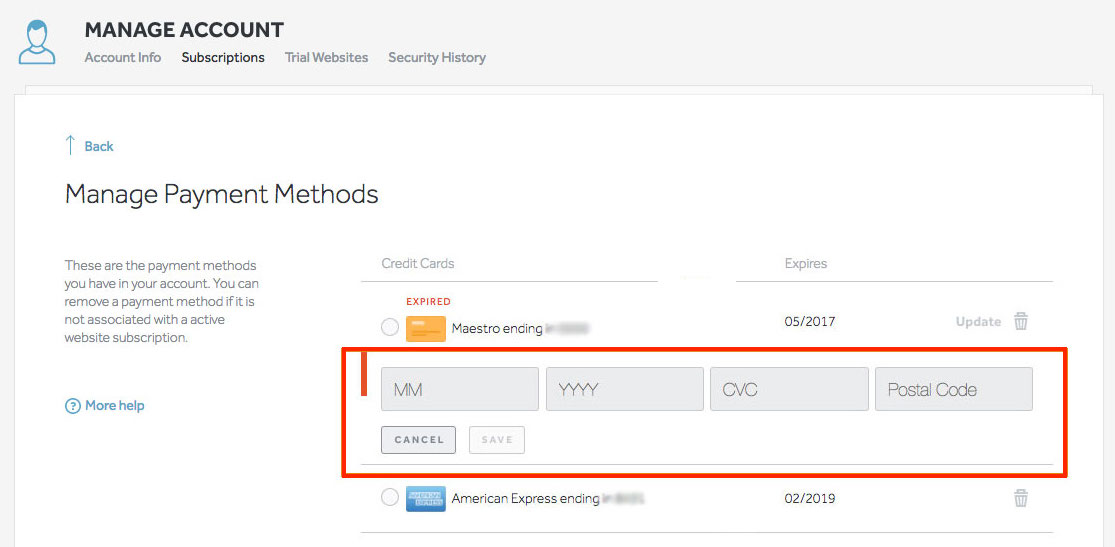Click Update for the Maestro card
Screen dimensions: 1115x547
[978, 322]
